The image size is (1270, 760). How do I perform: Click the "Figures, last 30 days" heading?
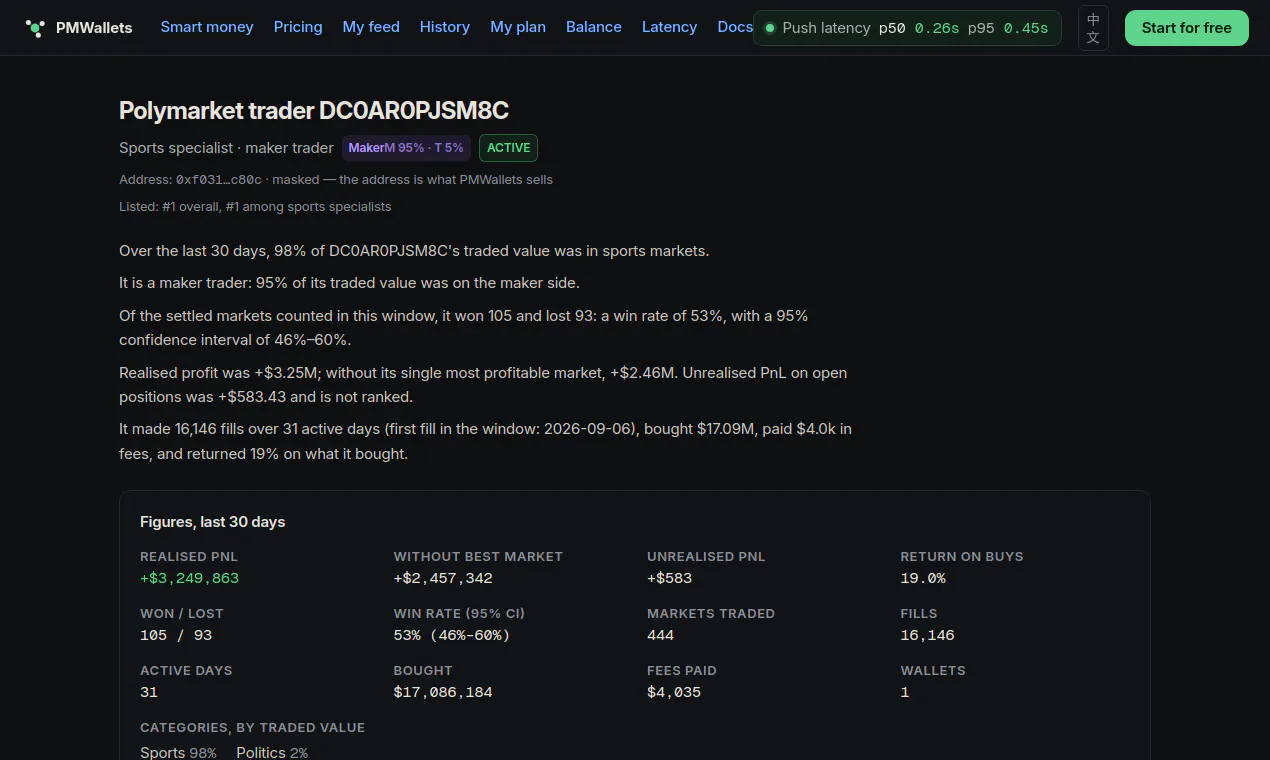point(212,522)
